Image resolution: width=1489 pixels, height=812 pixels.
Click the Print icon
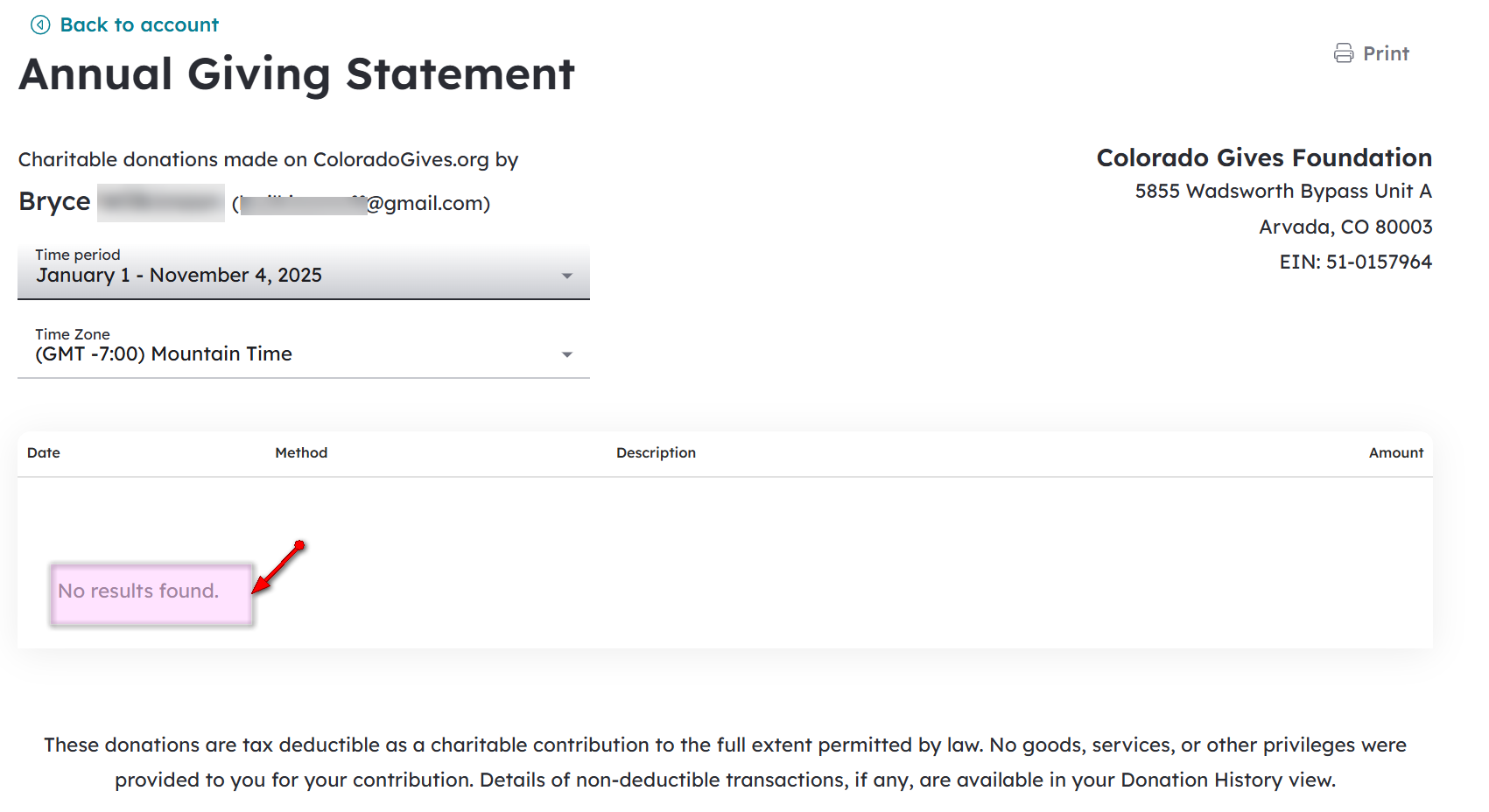(1345, 52)
